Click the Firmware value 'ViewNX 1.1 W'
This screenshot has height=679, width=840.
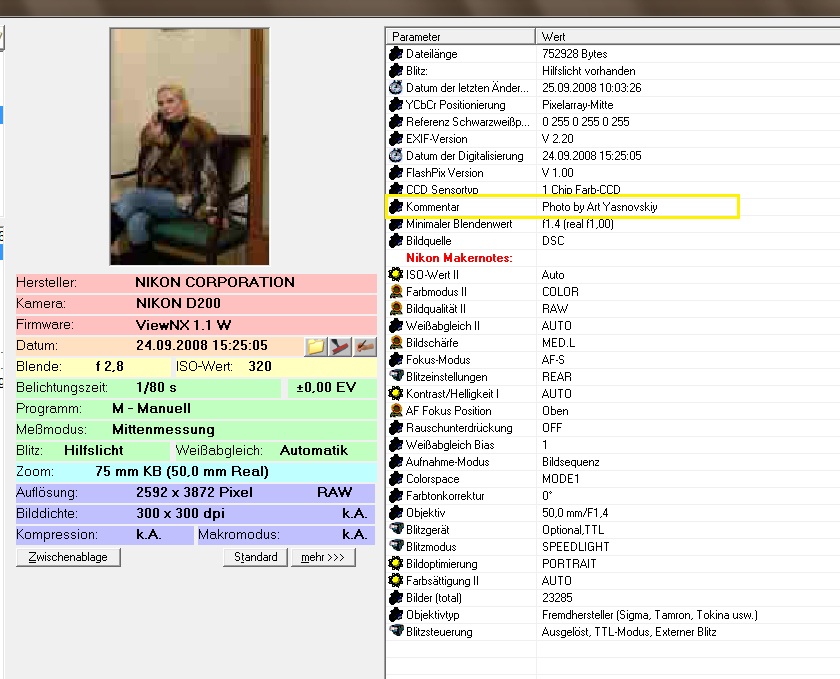coord(184,325)
